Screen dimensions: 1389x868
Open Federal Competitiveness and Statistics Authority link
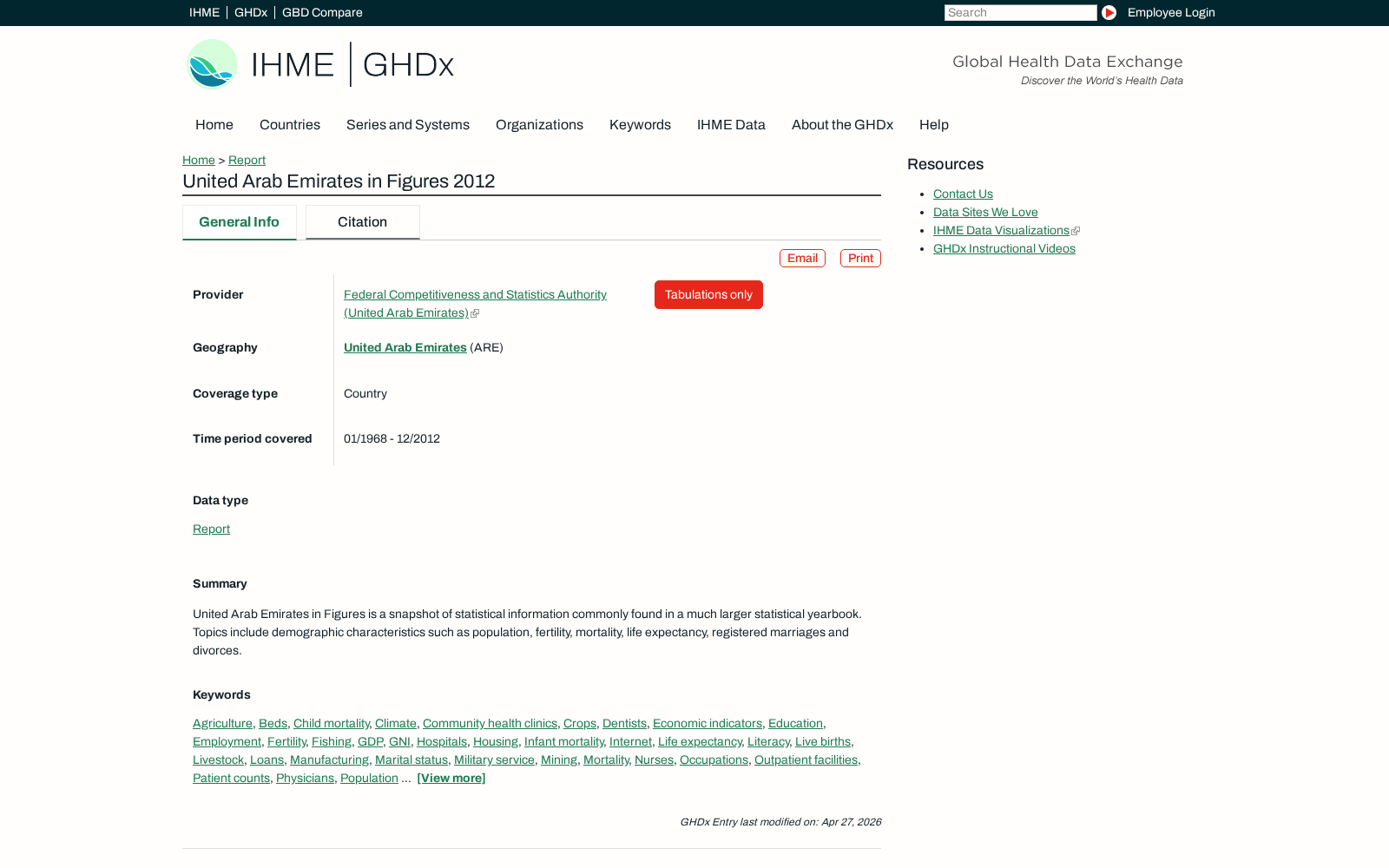475,304
